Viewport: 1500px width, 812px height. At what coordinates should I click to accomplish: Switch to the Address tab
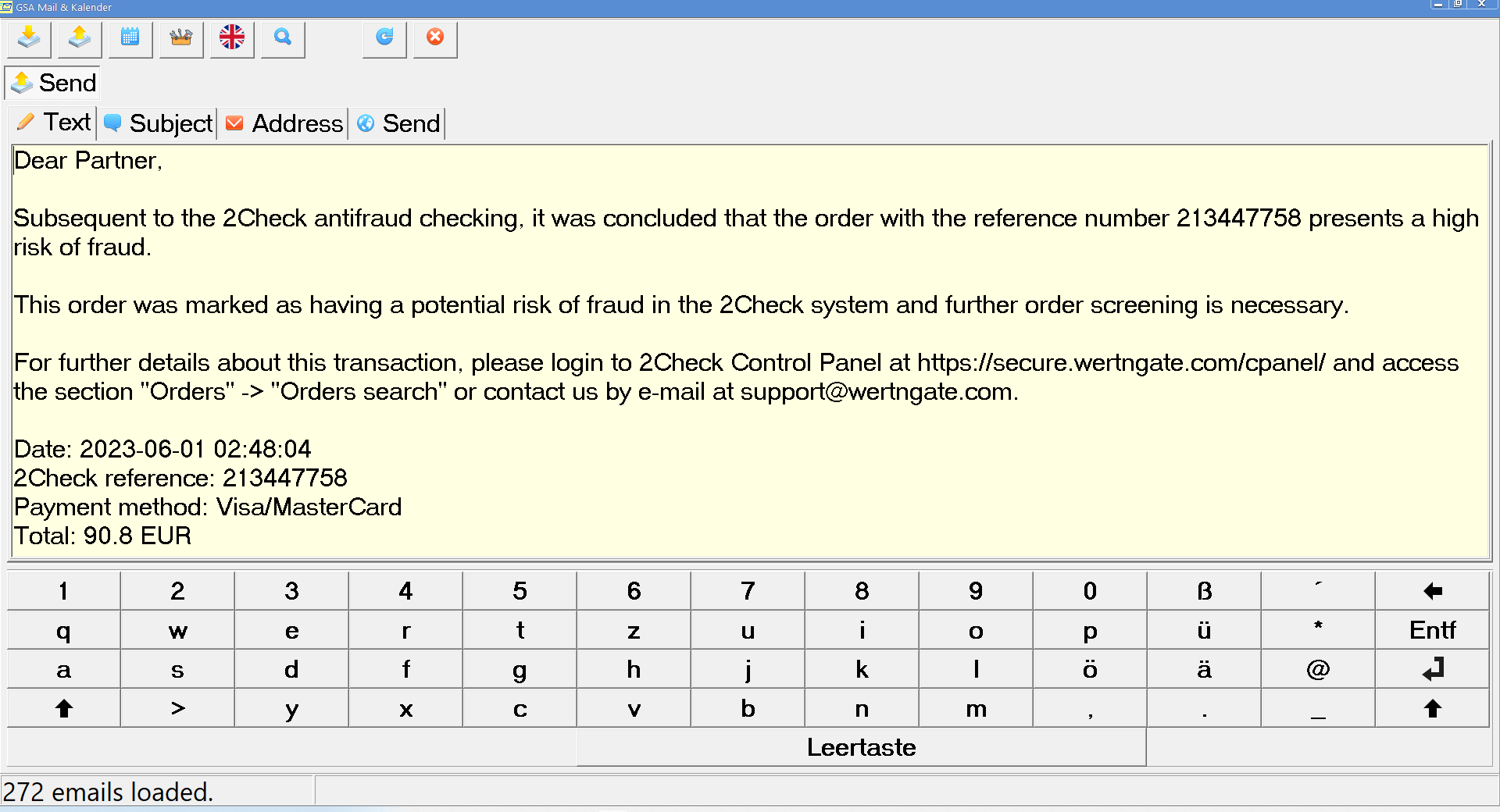(x=284, y=123)
